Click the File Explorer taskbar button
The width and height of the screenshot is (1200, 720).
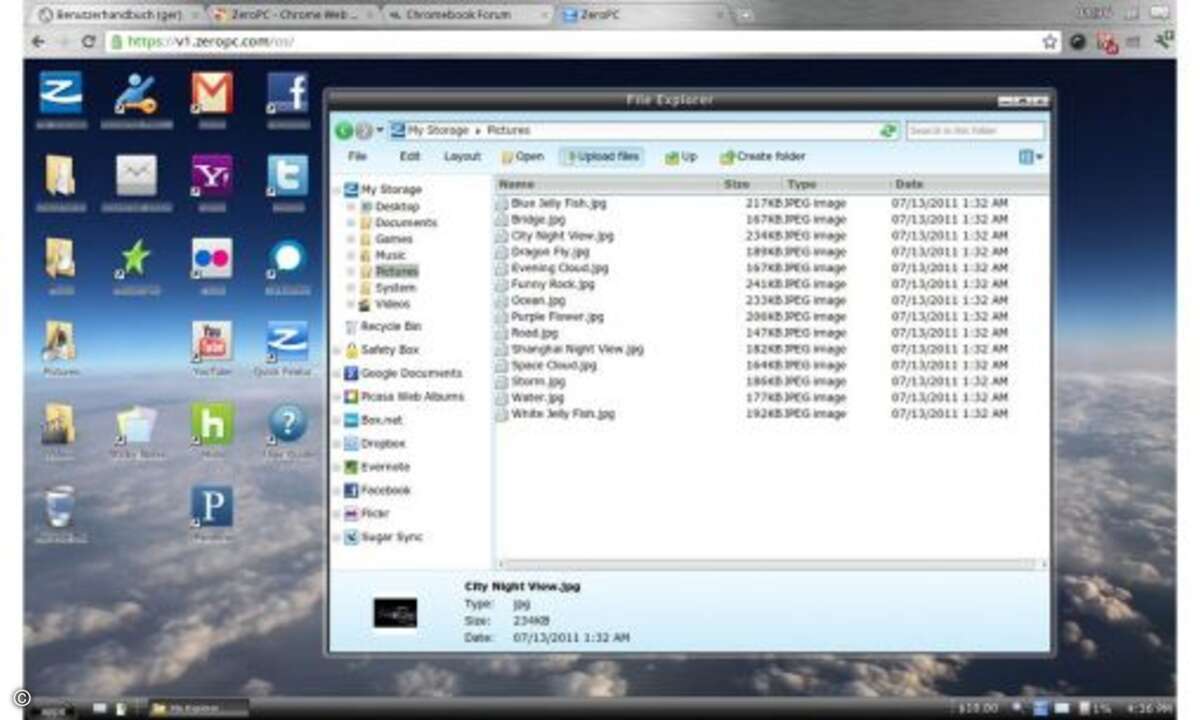tap(198, 709)
